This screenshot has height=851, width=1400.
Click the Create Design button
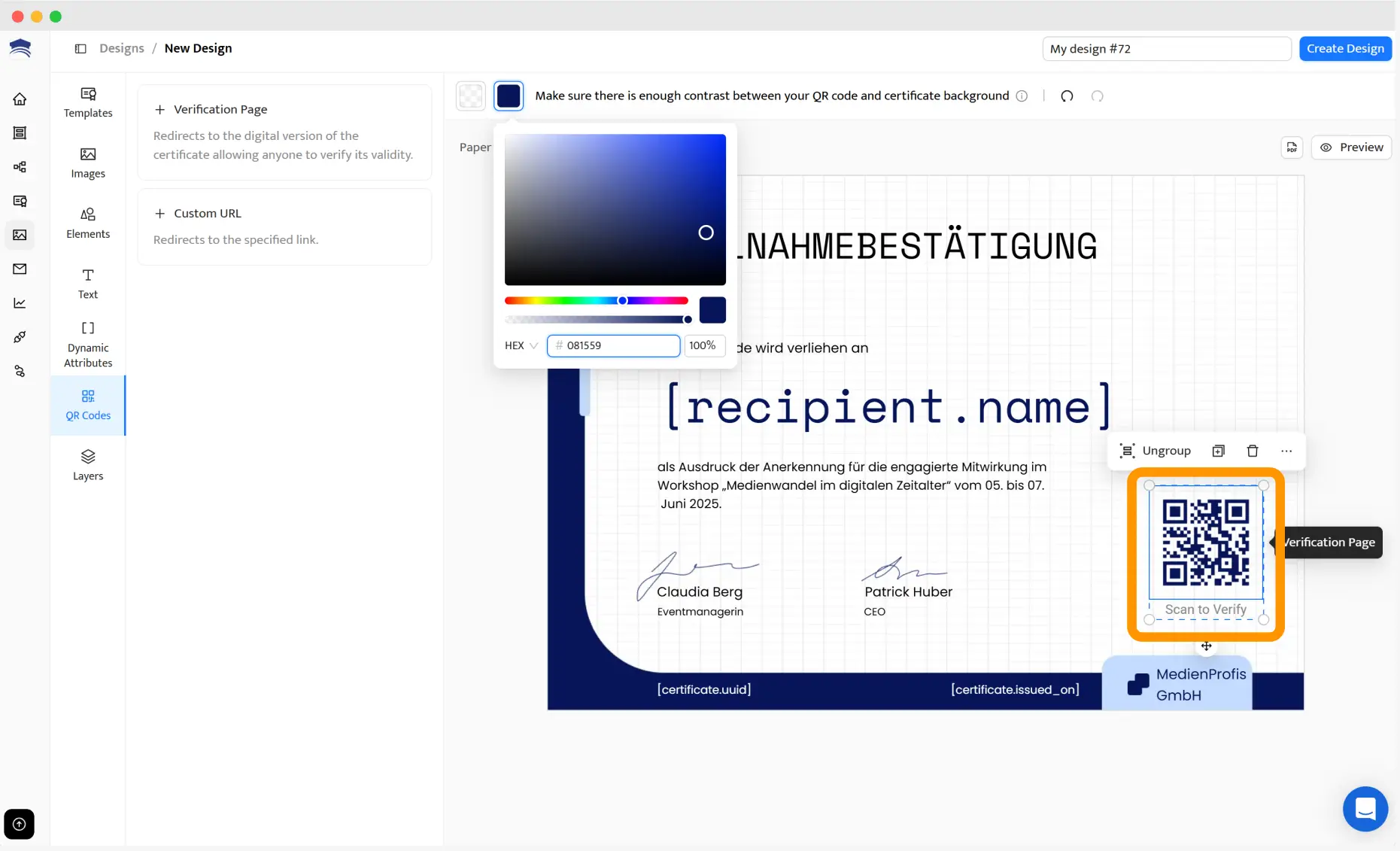pyautogui.click(x=1345, y=48)
